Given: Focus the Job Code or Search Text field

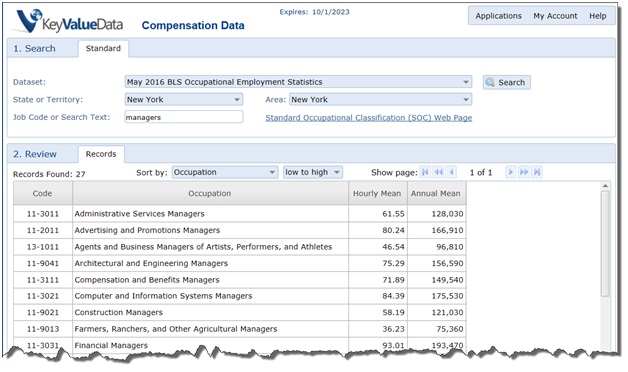Looking at the screenshot, I should pos(184,117).
